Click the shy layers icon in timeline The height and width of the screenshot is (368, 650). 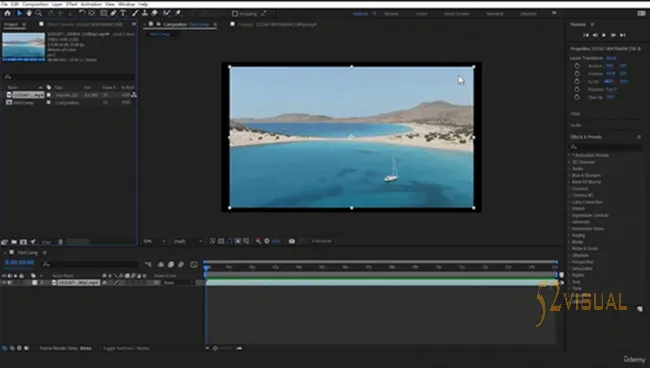point(161,264)
